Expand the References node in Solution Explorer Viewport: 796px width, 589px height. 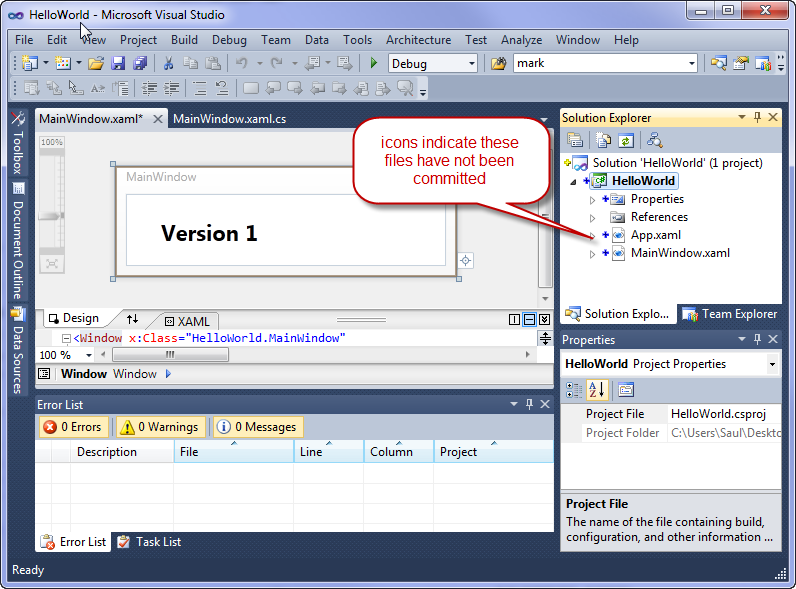tap(592, 218)
